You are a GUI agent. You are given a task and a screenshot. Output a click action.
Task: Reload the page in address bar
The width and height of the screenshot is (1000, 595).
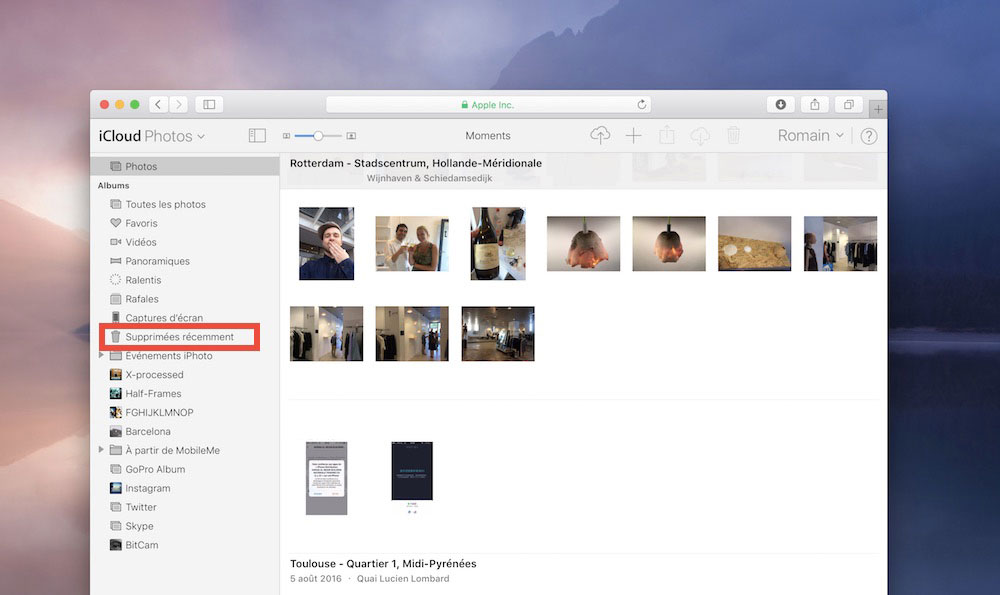641,104
